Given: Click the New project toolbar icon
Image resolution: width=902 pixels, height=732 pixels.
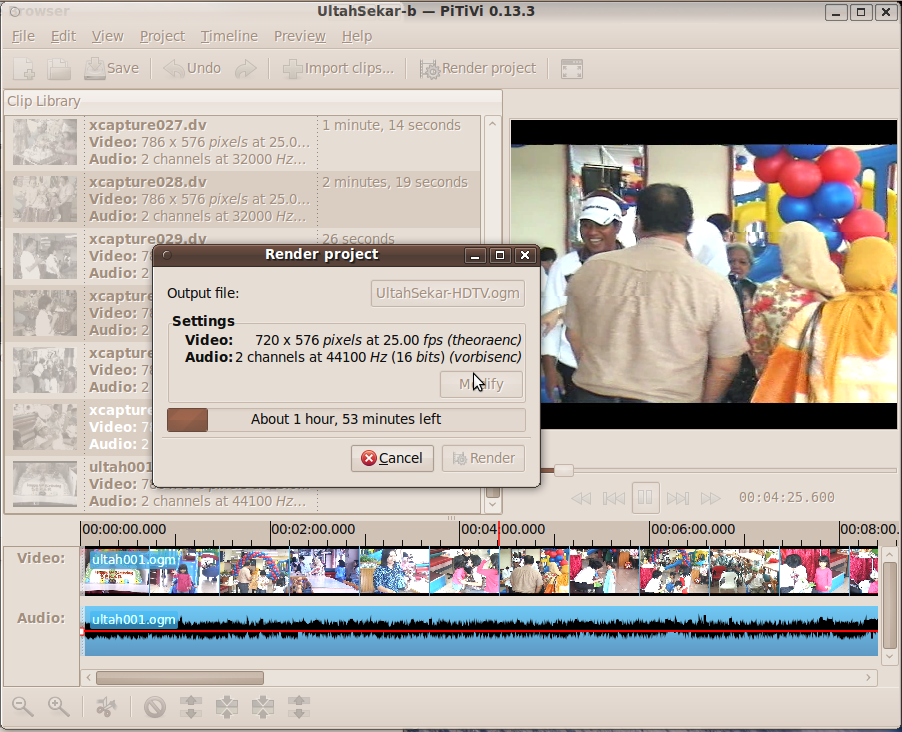Looking at the screenshot, I should tap(24, 69).
